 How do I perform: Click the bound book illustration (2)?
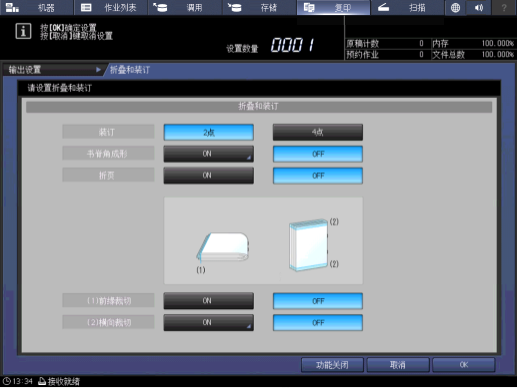(308, 245)
